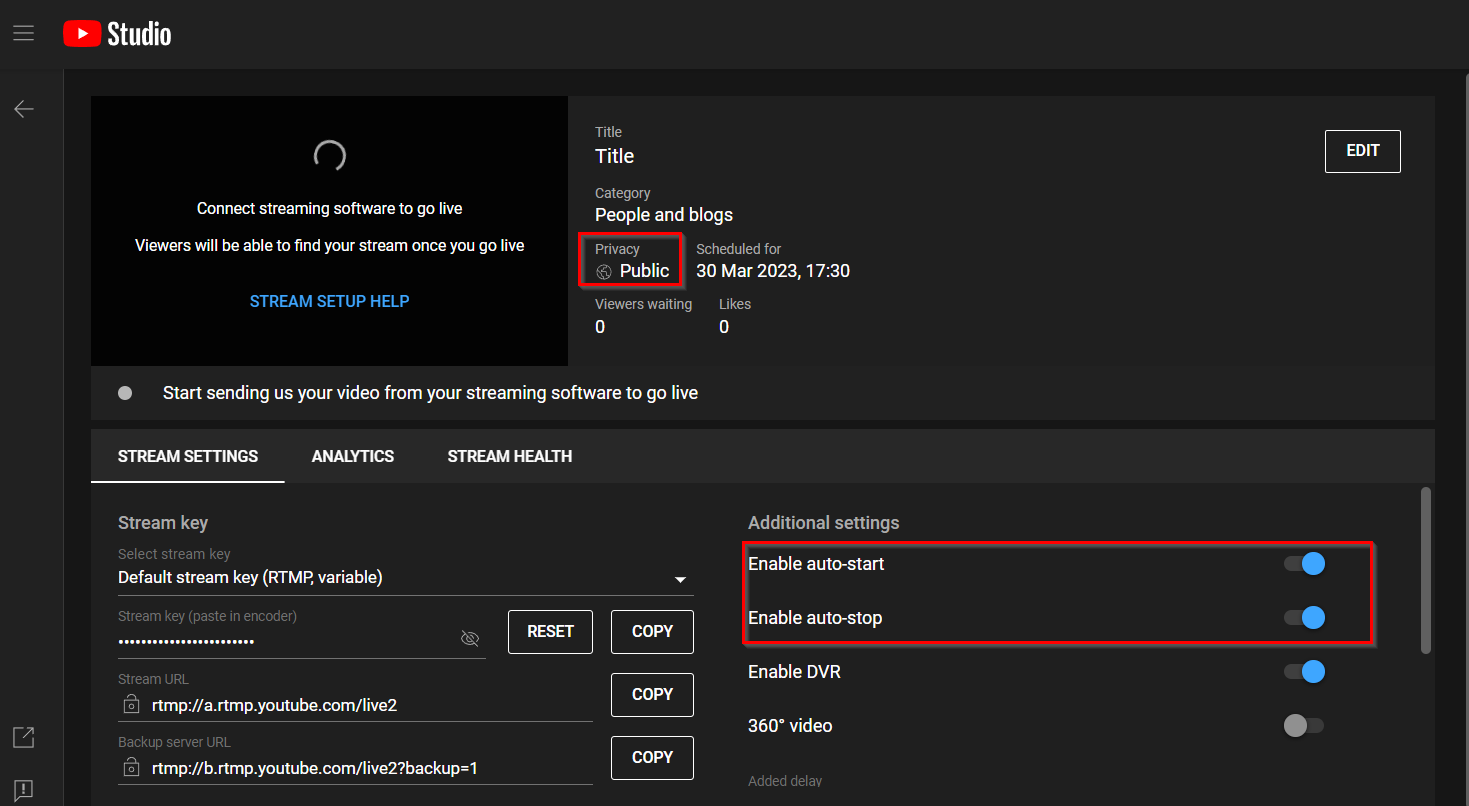Click the settings panel scrollbar
This screenshot has width=1469, height=806.
(x=1427, y=570)
